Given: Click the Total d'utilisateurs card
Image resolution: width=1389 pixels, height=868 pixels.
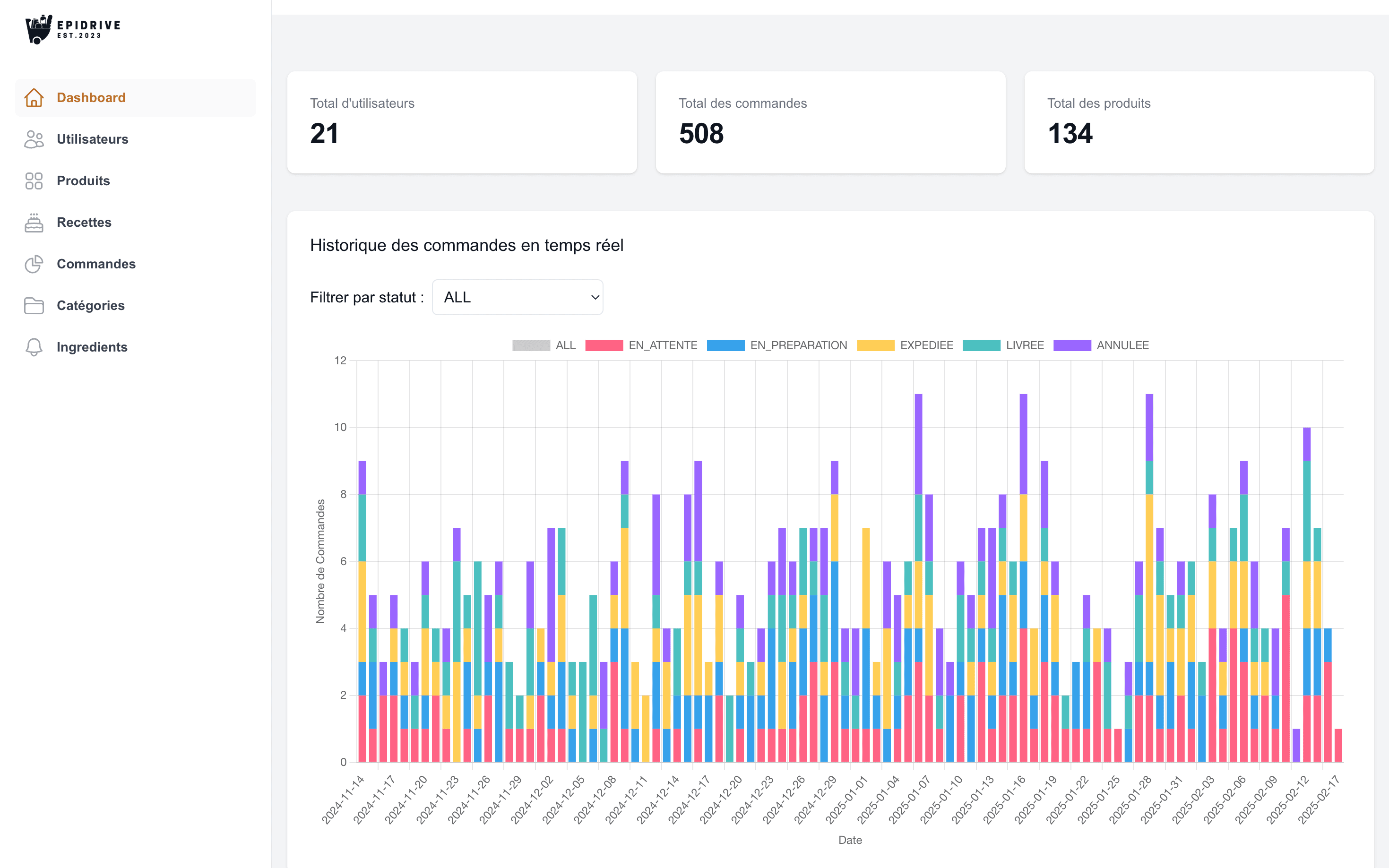Looking at the screenshot, I should tap(462, 122).
